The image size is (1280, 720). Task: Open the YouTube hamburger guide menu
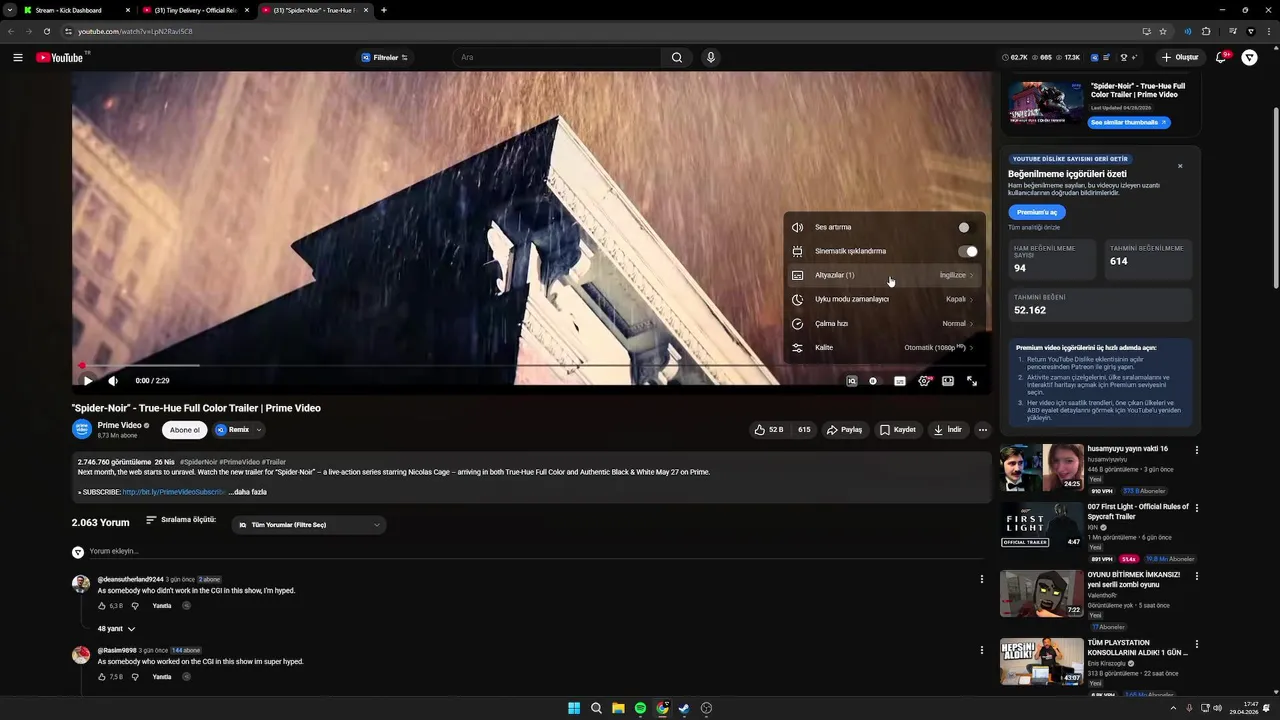coord(18,57)
